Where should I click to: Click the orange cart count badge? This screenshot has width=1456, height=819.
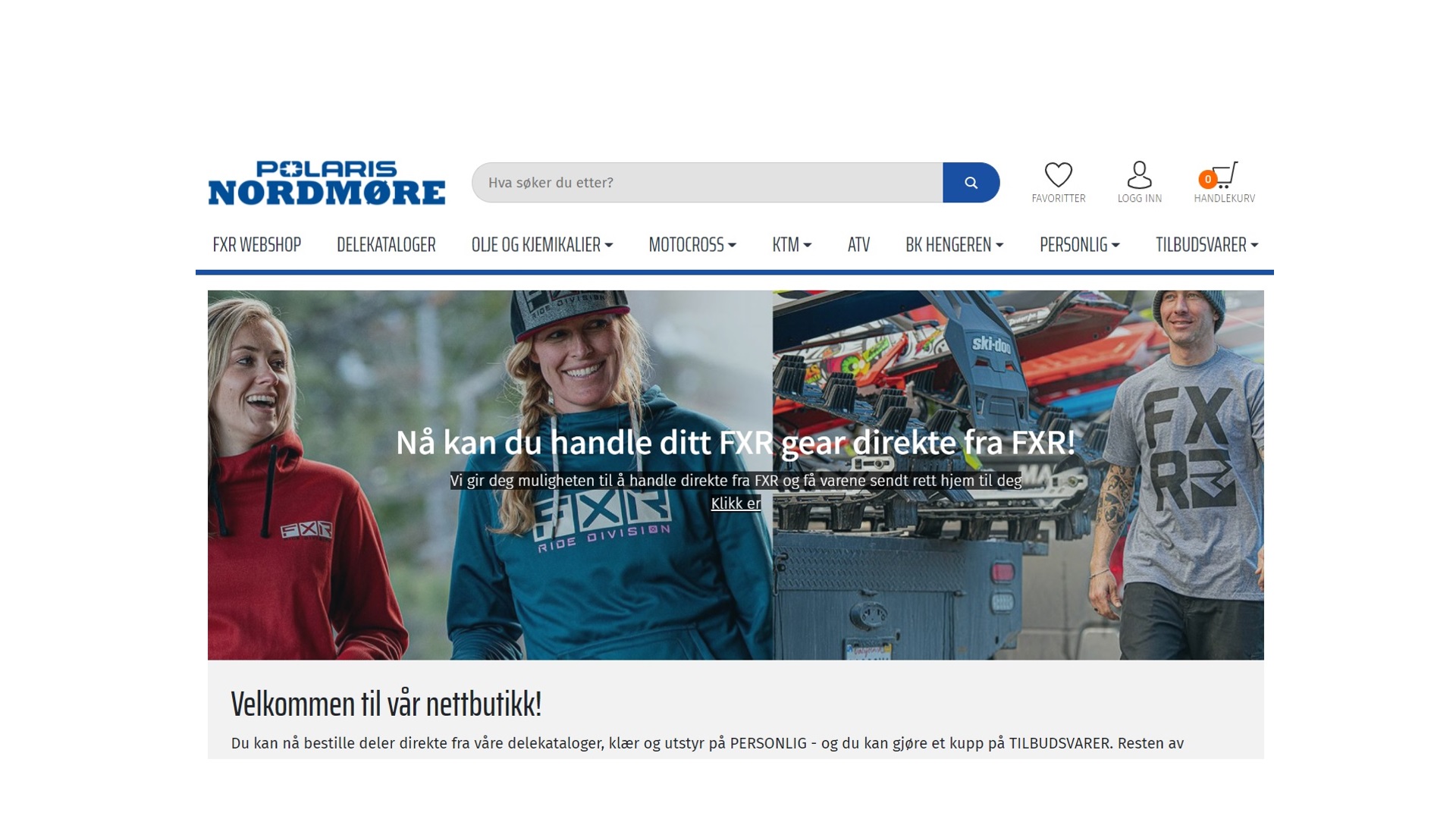click(1207, 180)
